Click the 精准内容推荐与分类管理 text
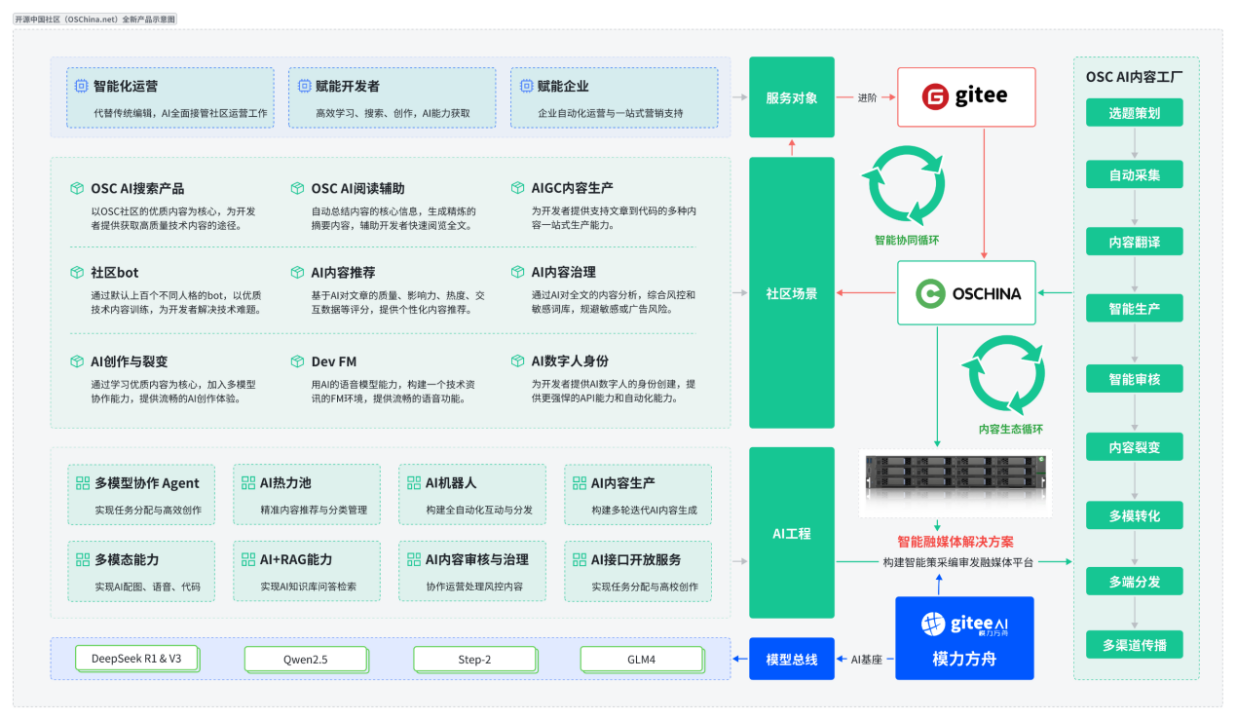The height and width of the screenshot is (720, 1236). click(313, 510)
